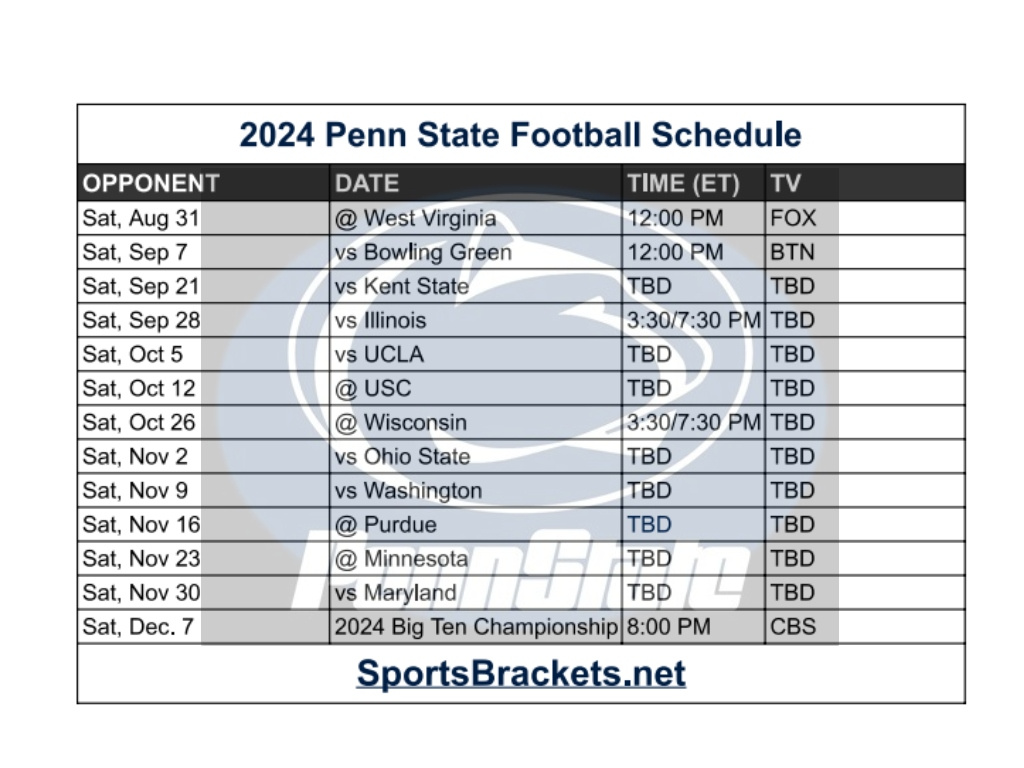Click the vs Illinois matchup cell
The image size is (1024, 768).
click(x=381, y=320)
